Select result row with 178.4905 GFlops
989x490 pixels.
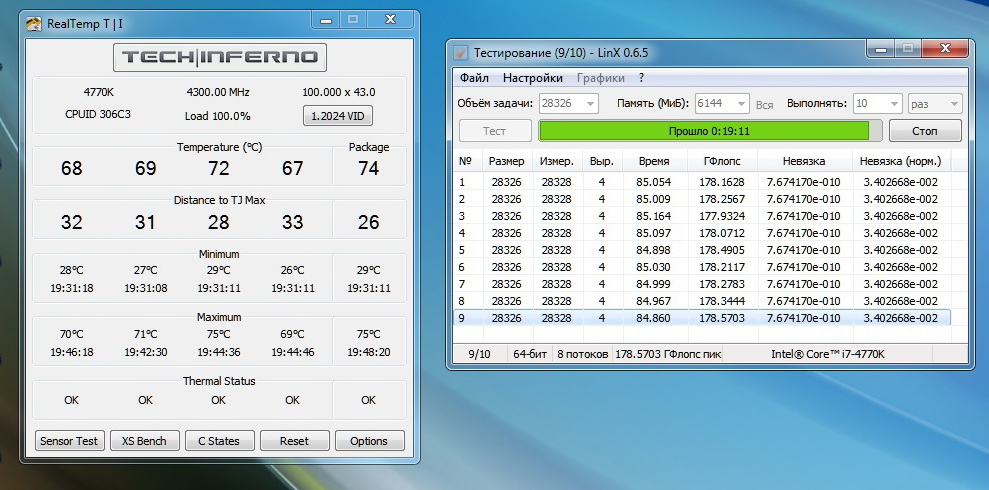[701, 250]
